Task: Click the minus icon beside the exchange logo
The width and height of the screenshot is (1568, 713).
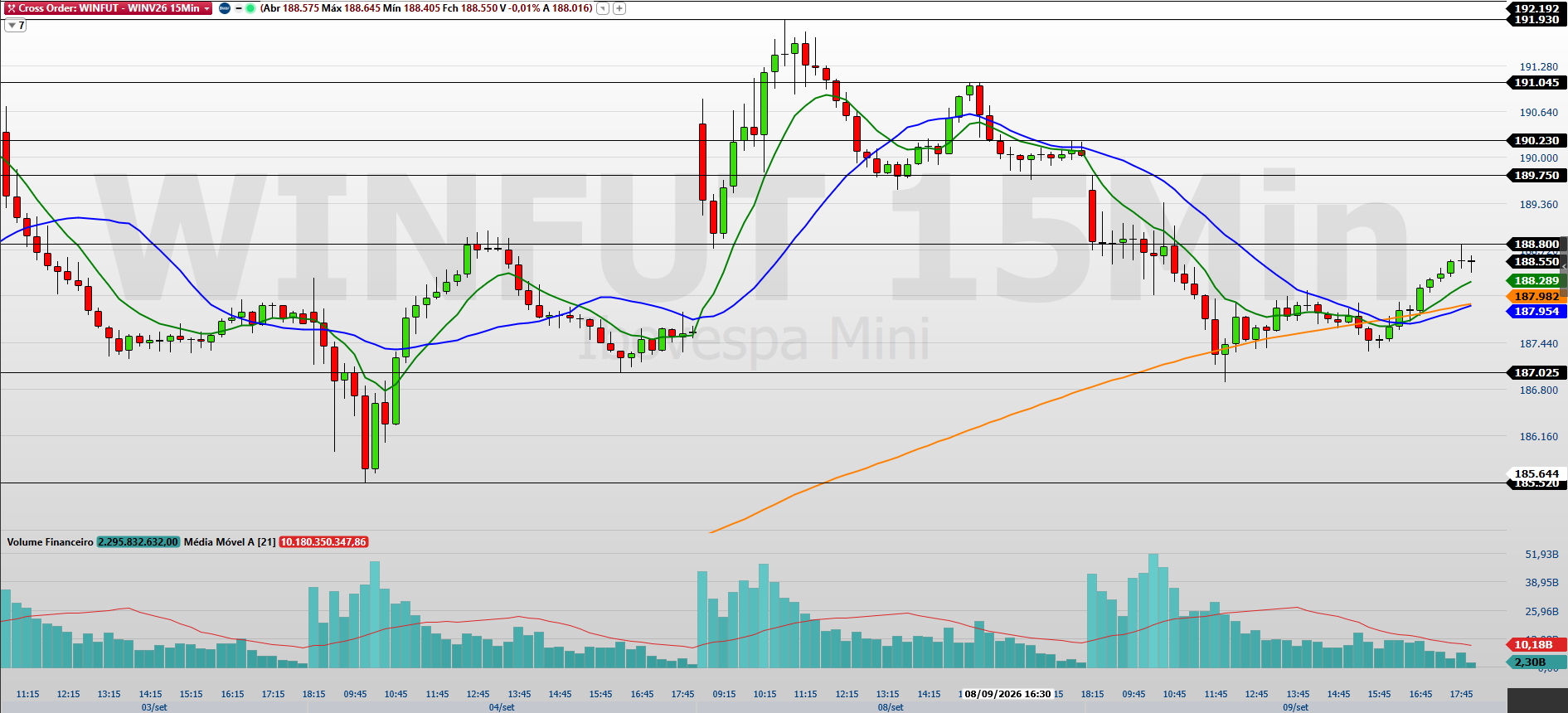Action: click(239, 8)
